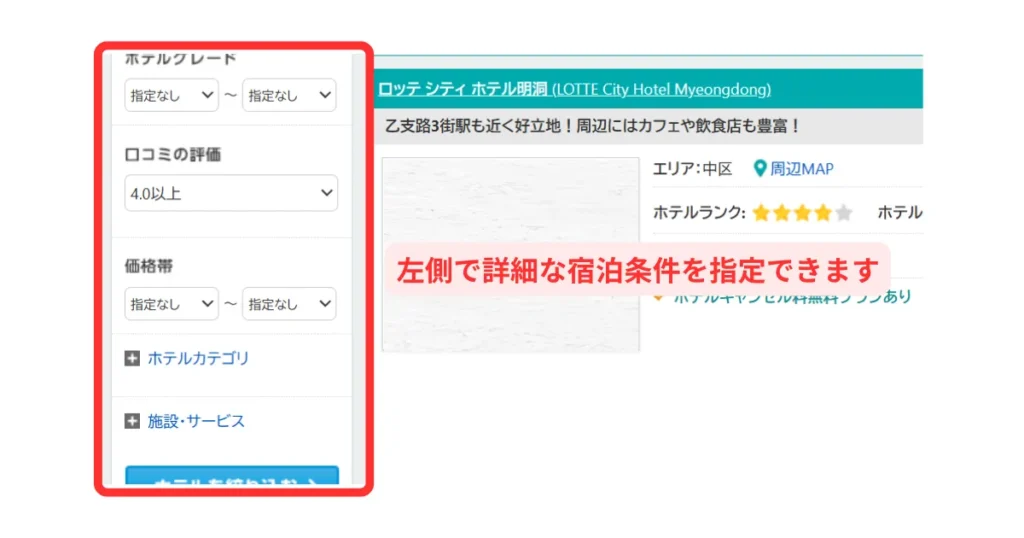
Task: Click the orange icon beside the free cancellation text
Action: pos(658,297)
